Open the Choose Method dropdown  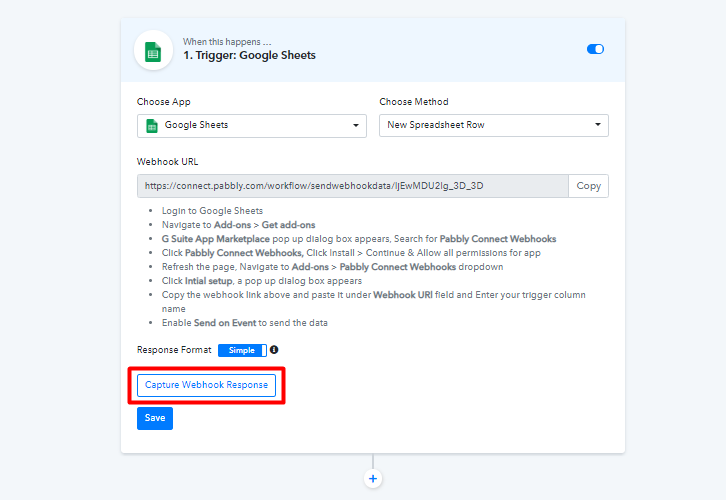click(x=494, y=125)
